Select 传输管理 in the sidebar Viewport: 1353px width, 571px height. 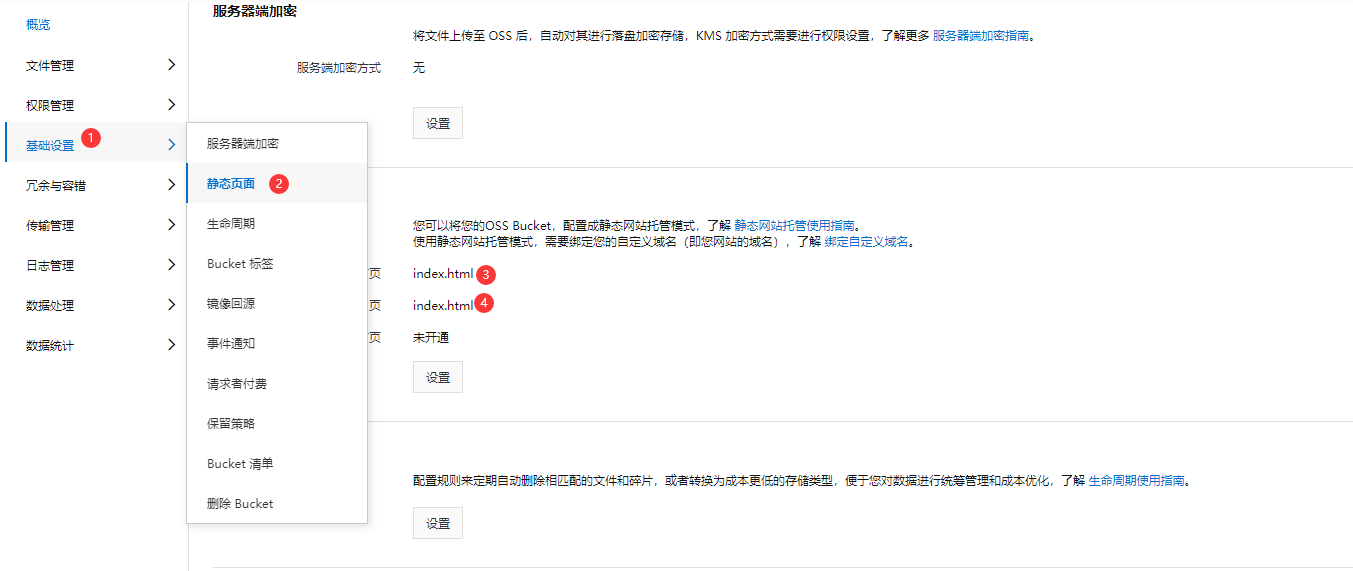[50, 226]
